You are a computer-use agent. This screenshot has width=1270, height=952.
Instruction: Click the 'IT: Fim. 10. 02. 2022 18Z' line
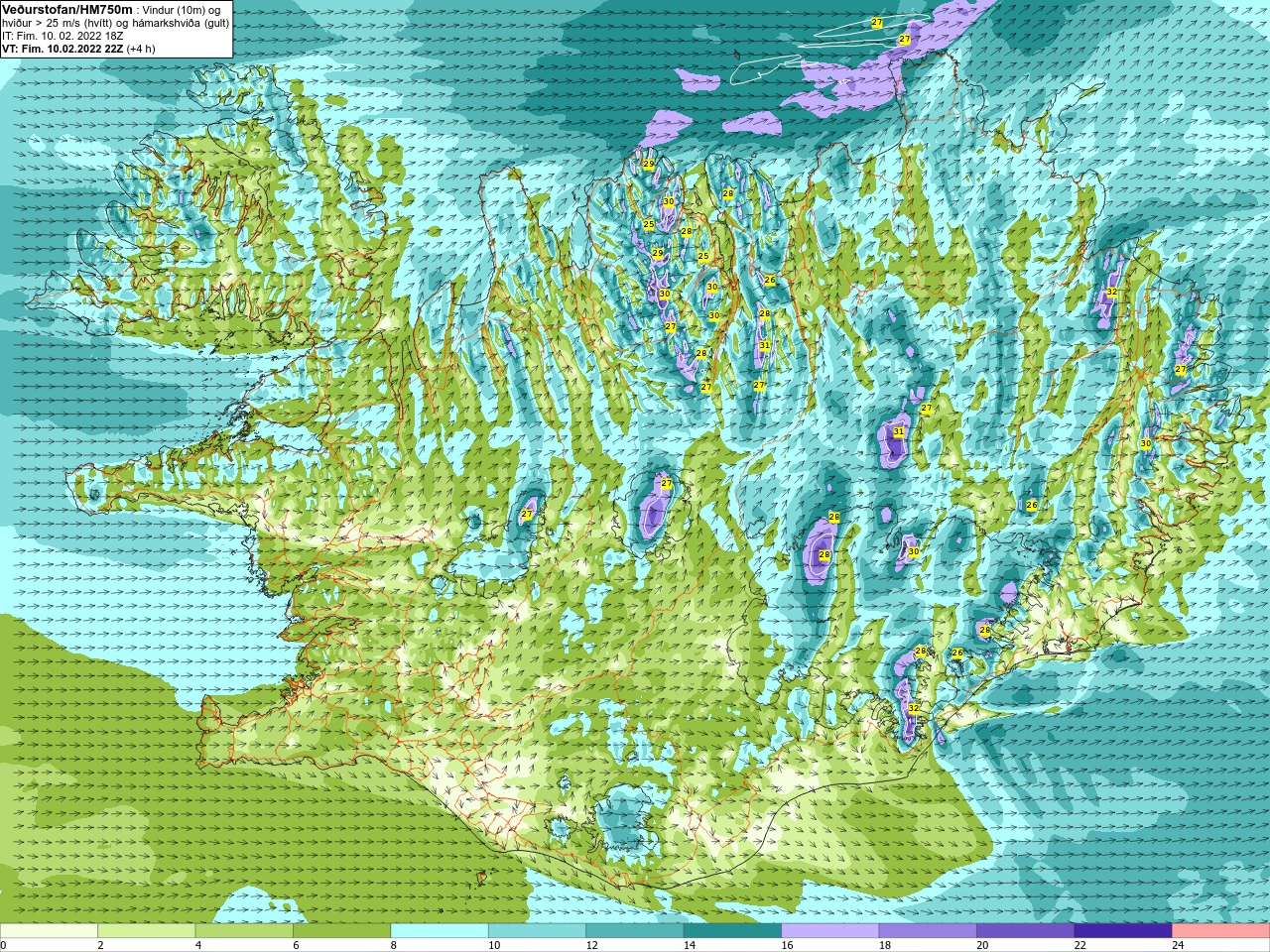pos(63,36)
